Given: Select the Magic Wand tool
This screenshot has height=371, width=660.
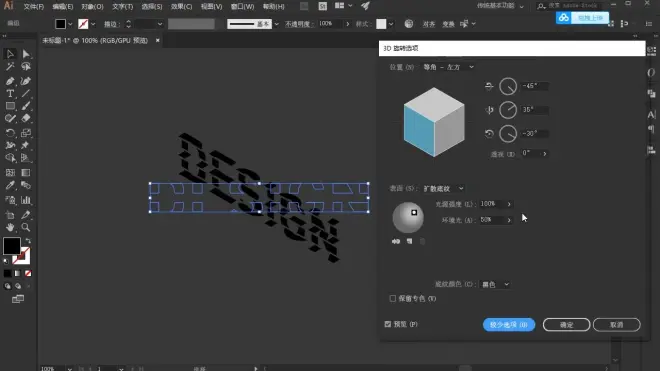Looking at the screenshot, I should pos(10,67).
